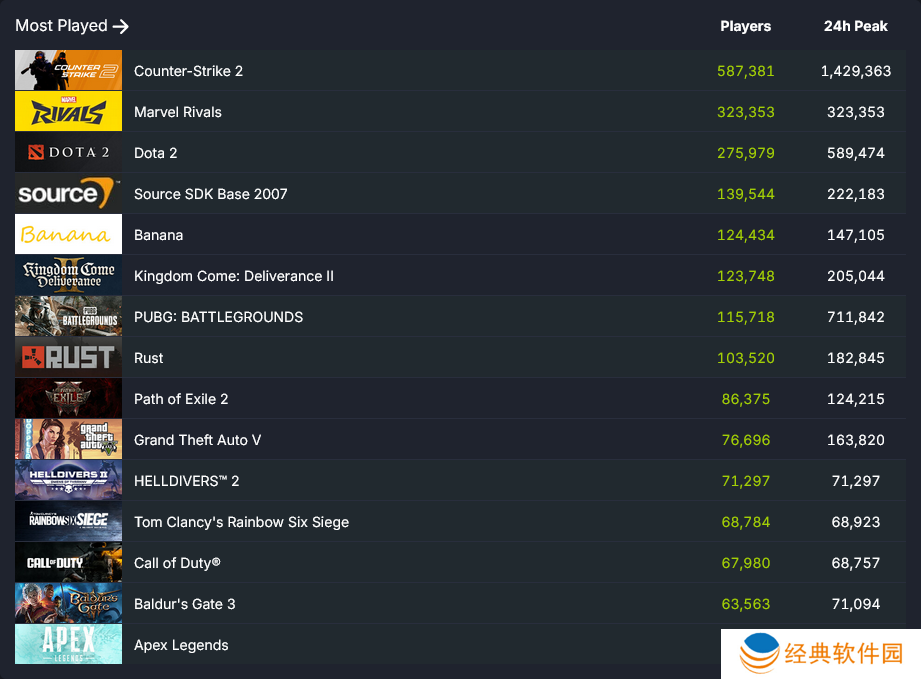Click Kingdom Come player count 123,748

pos(745,276)
